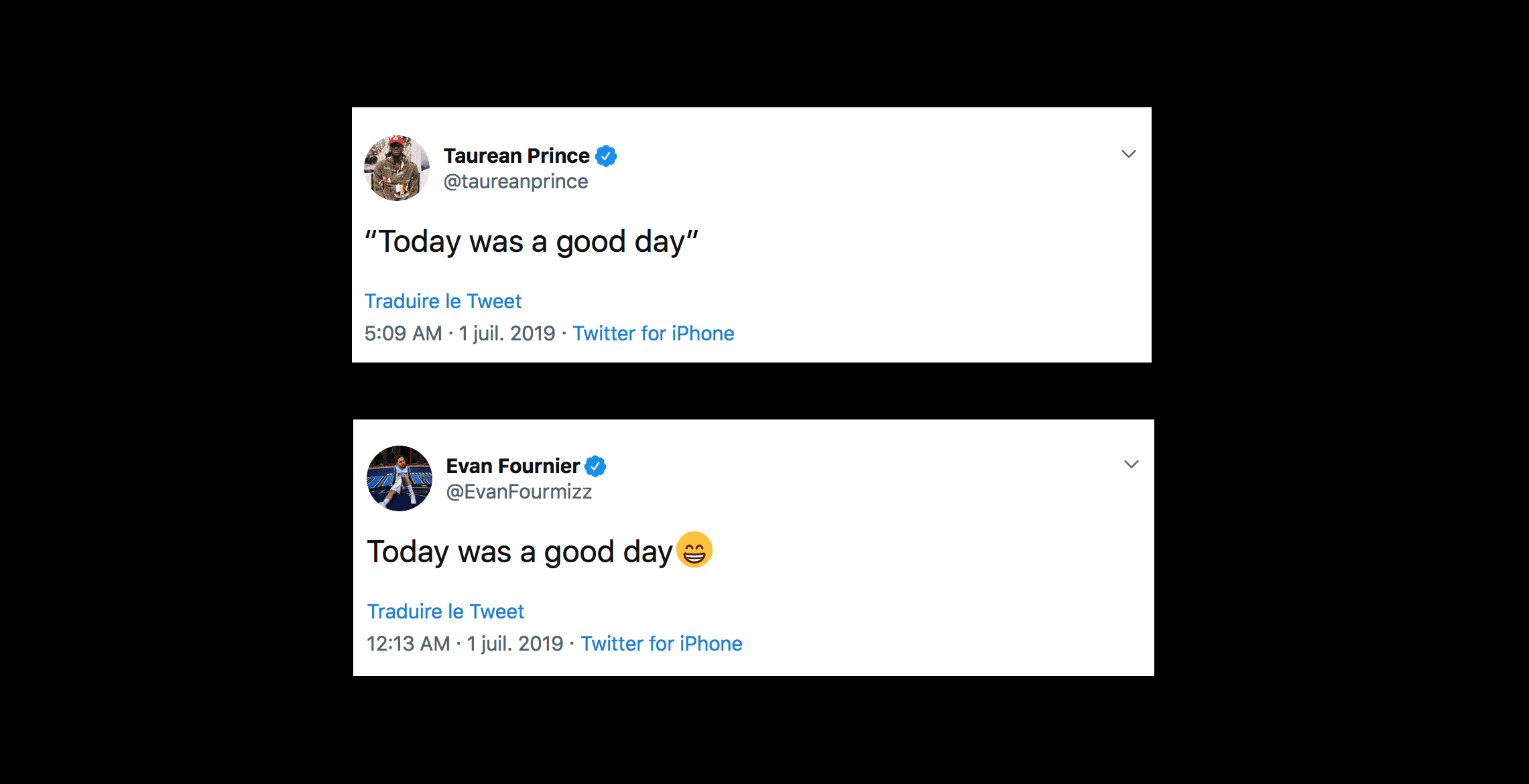1529x784 pixels.
Task: Click the quoted "Today was a good day" text
Action: [531, 242]
